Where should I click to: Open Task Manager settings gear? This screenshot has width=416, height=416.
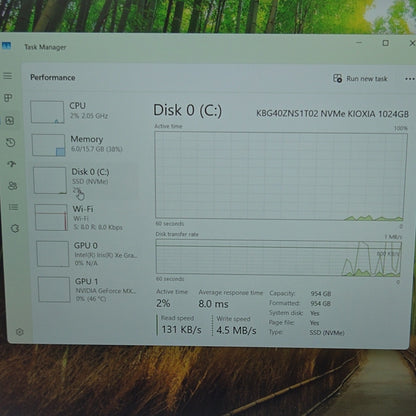point(20,332)
